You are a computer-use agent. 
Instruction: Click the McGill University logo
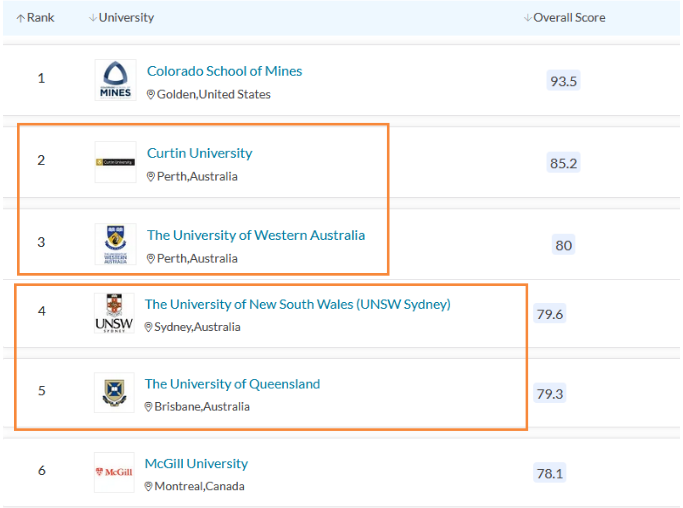click(x=113, y=472)
